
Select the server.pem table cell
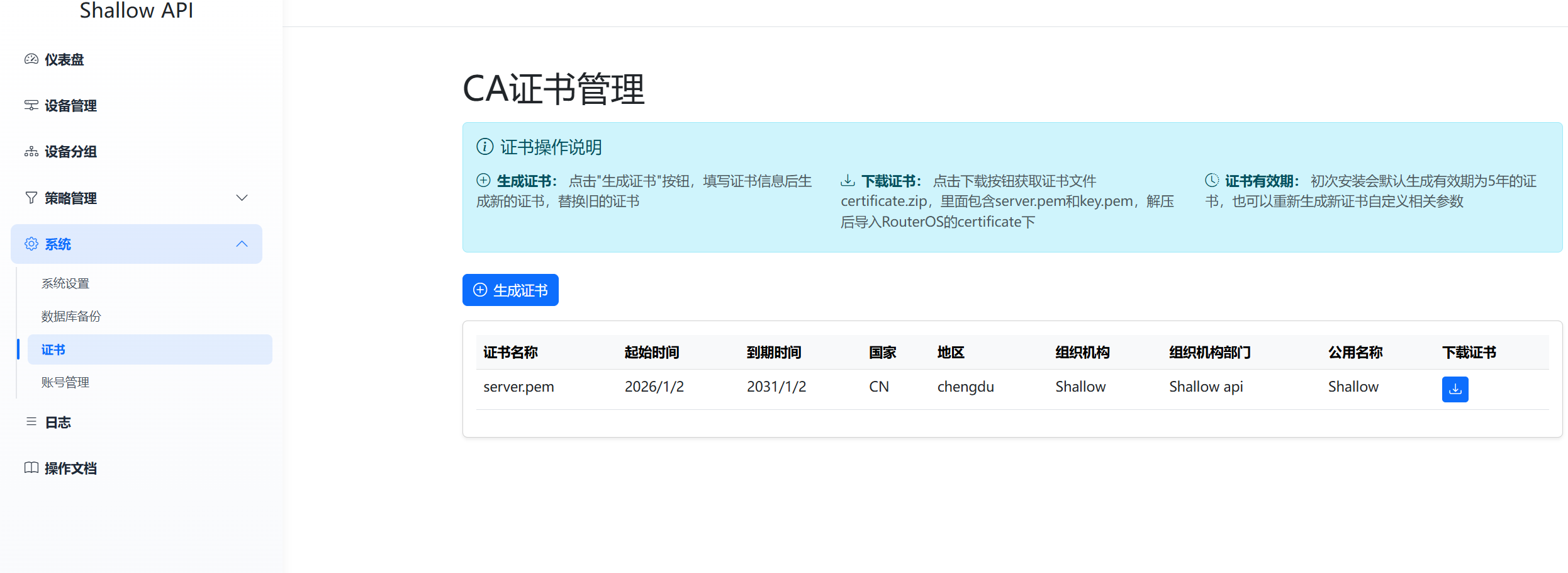point(518,387)
